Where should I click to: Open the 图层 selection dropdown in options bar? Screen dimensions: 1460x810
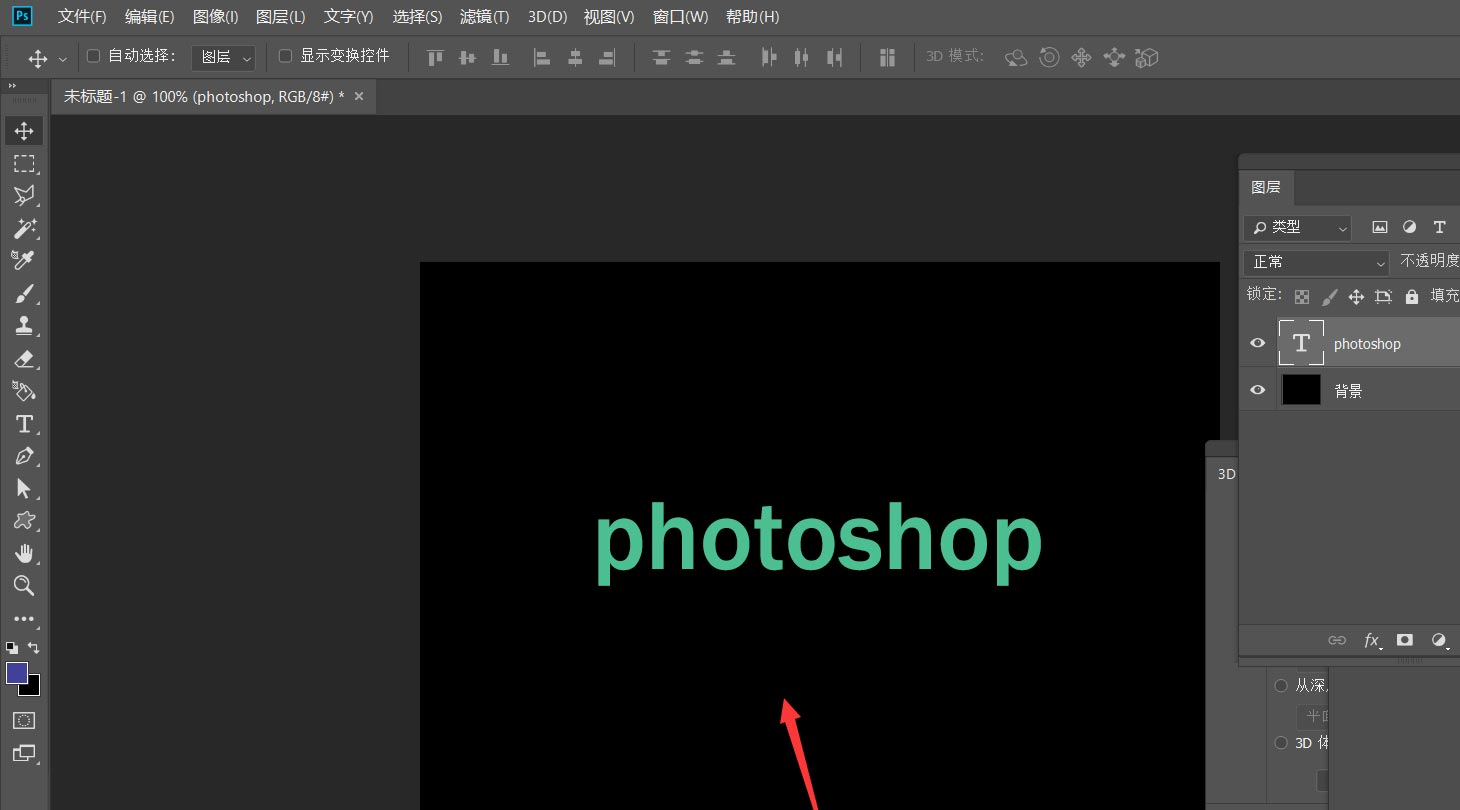[222, 56]
